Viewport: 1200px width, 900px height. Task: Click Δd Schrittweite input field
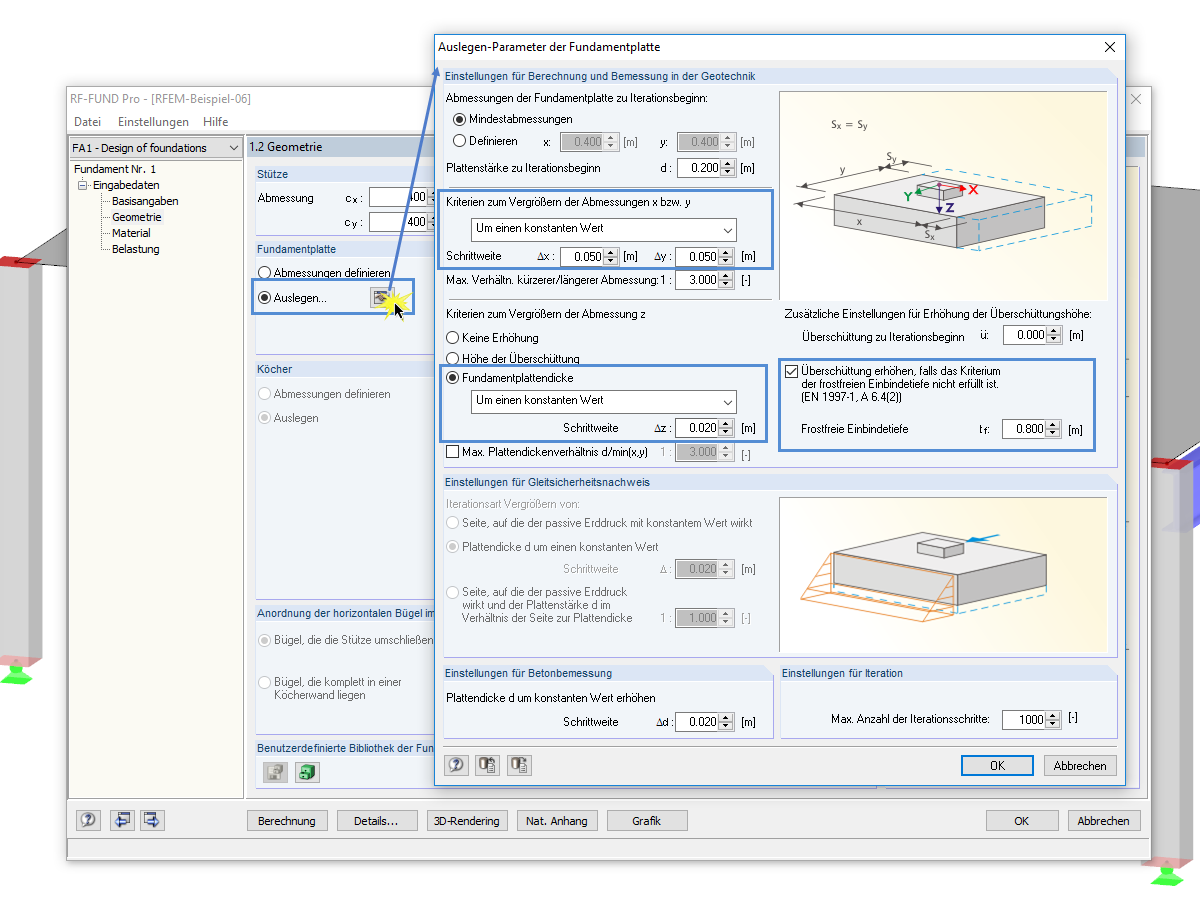[x=698, y=722]
